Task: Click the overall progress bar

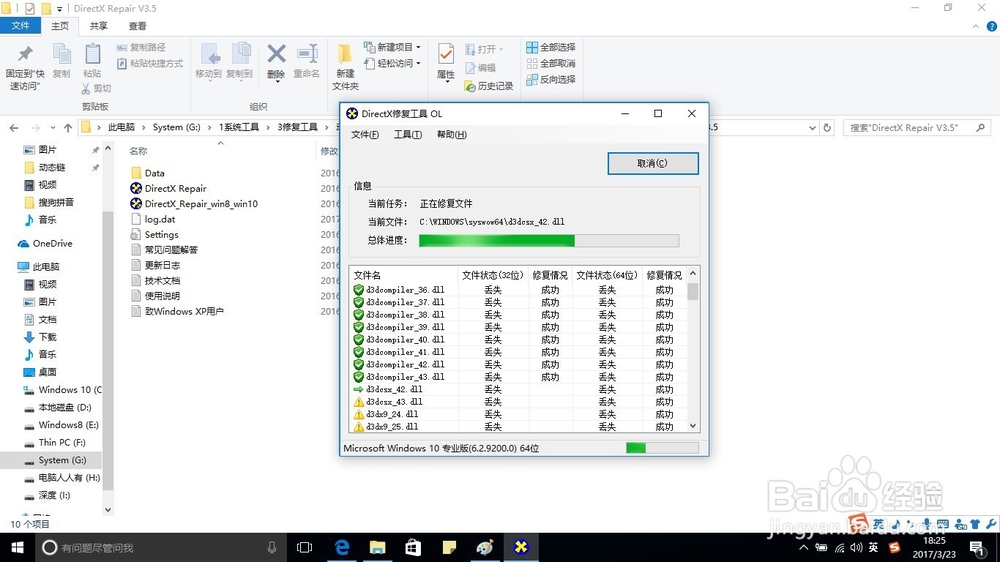Action: [548, 240]
